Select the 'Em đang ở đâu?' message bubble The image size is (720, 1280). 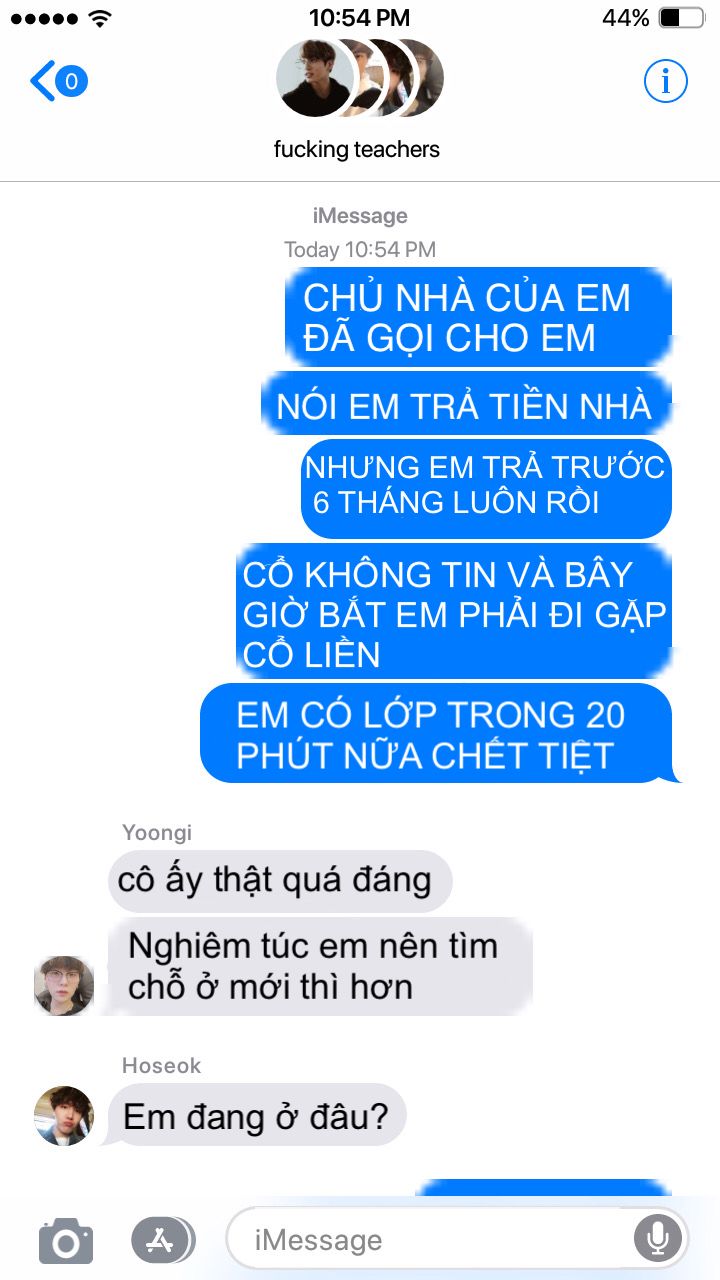255,1116
